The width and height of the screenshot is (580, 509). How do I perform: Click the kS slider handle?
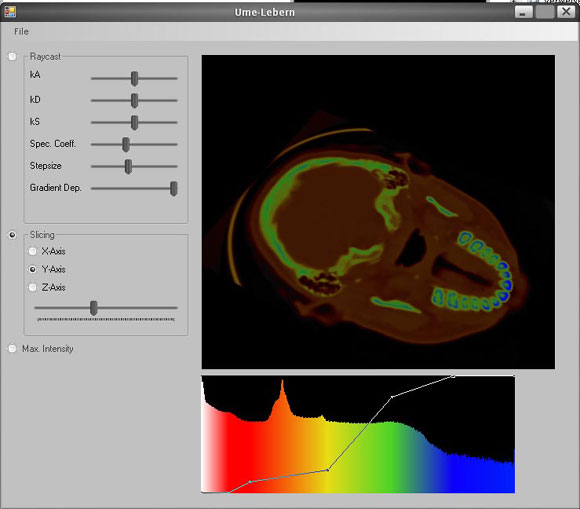(x=135, y=122)
